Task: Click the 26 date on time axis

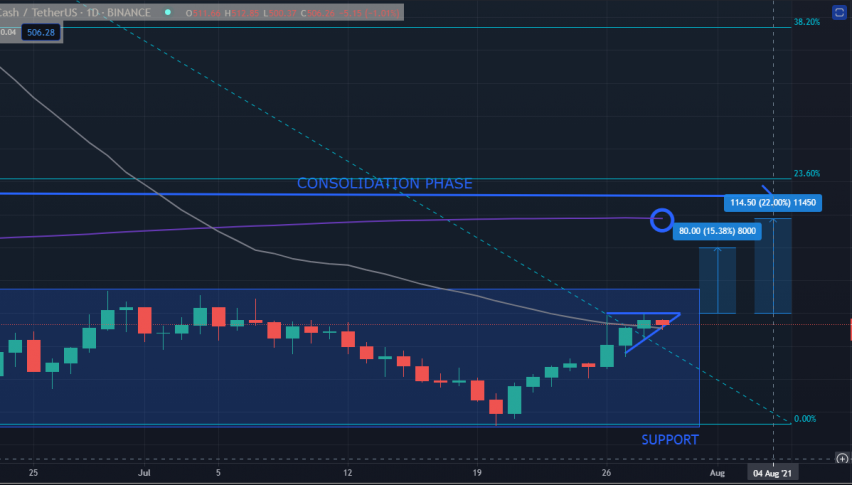Action: coord(606,473)
